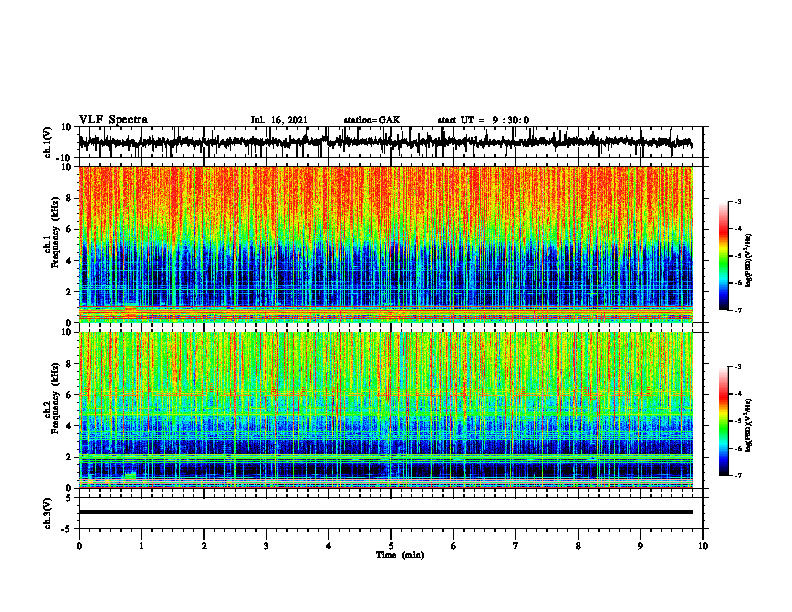Screen dimensions: 792x612
Task: Click time-axis tick label "5" at bottom
Action: 391,546
